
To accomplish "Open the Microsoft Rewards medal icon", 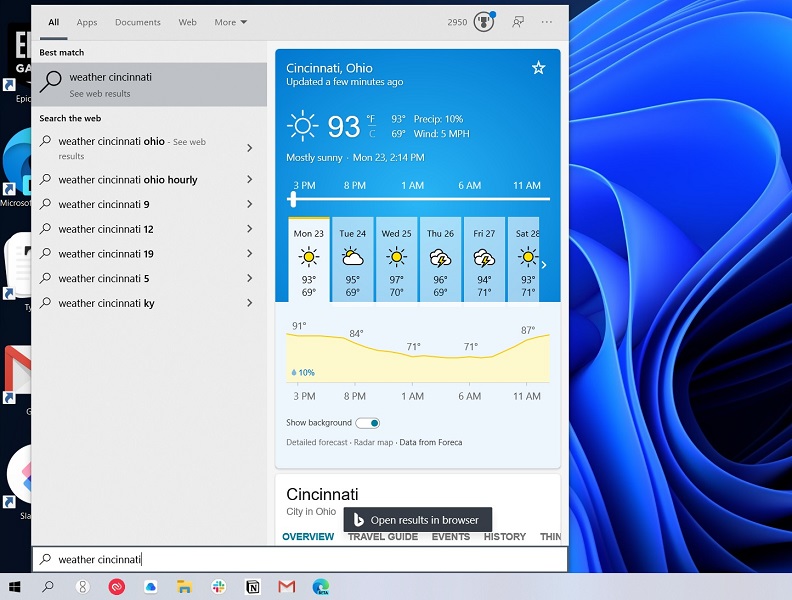I will [484, 22].
